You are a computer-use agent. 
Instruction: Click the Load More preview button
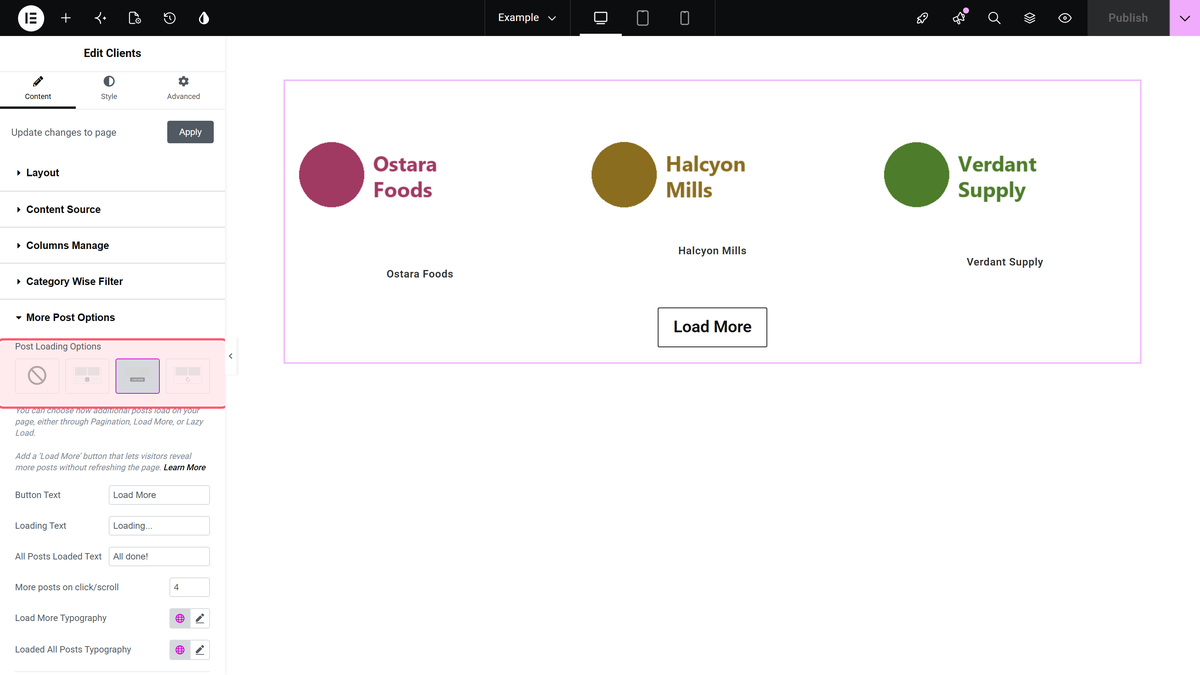712,327
